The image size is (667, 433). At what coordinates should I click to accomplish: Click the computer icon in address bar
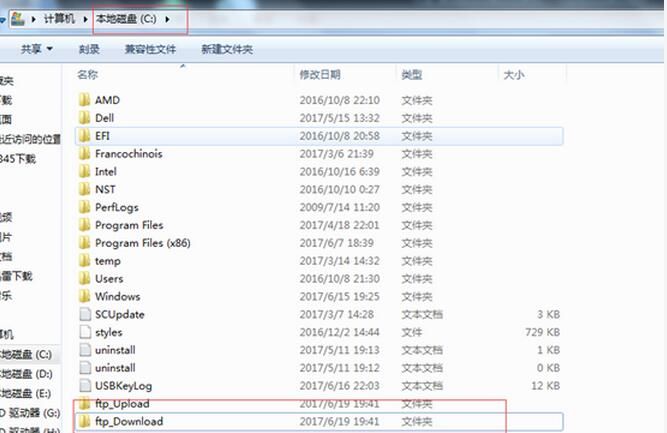tap(17, 18)
